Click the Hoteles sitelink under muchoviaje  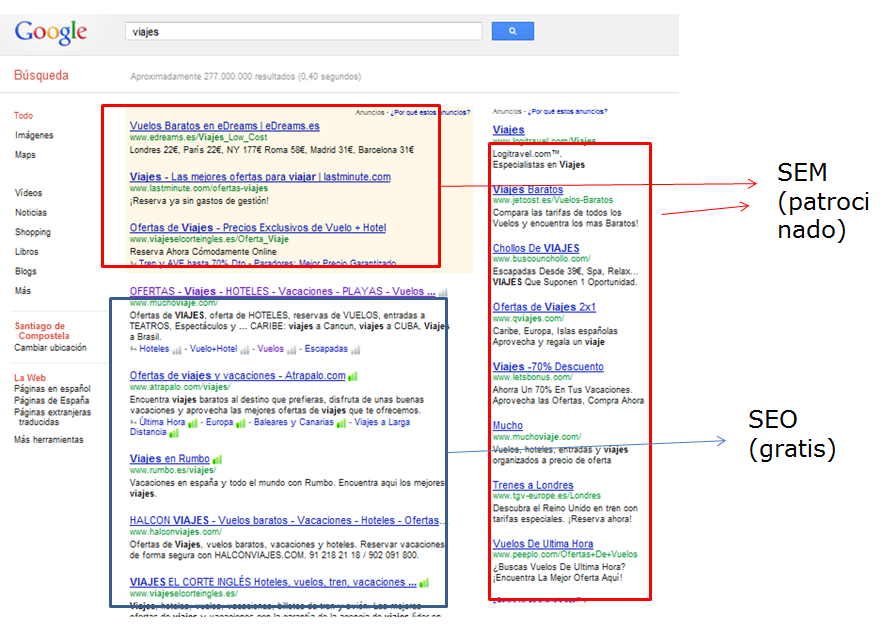click(154, 349)
